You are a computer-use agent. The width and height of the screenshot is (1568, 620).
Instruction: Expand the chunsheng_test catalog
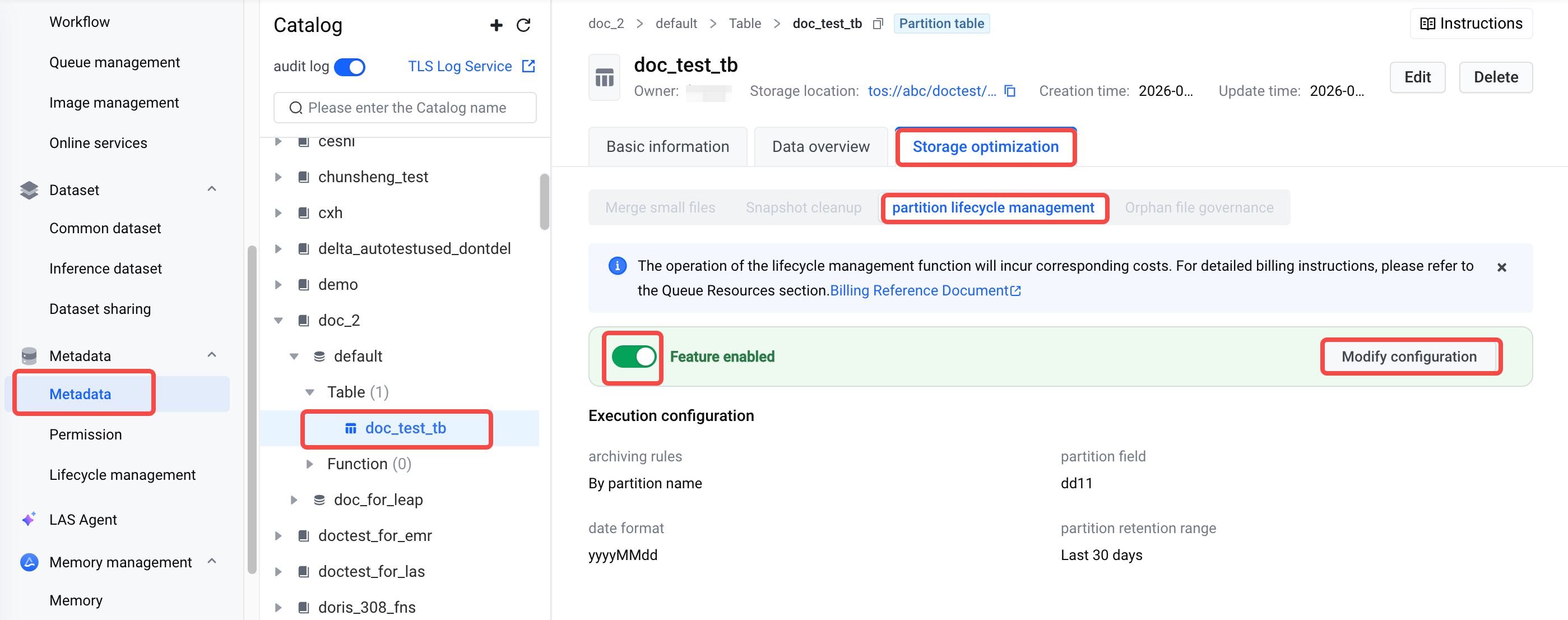click(278, 177)
